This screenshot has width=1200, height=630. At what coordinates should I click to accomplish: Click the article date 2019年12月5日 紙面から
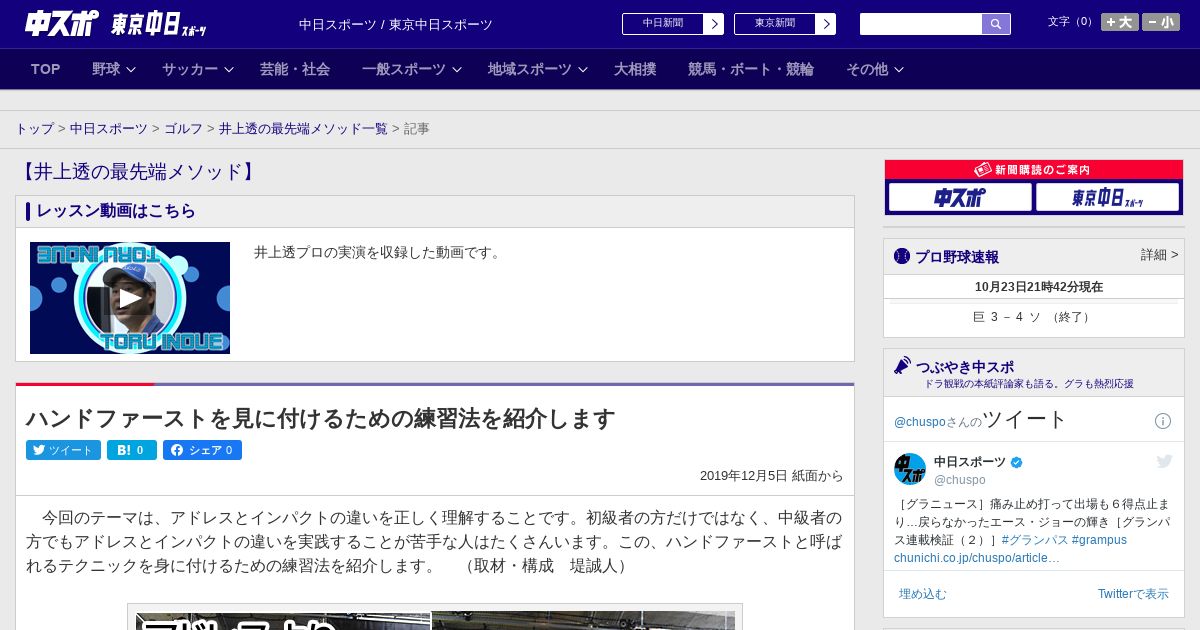click(x=771, y=476)
